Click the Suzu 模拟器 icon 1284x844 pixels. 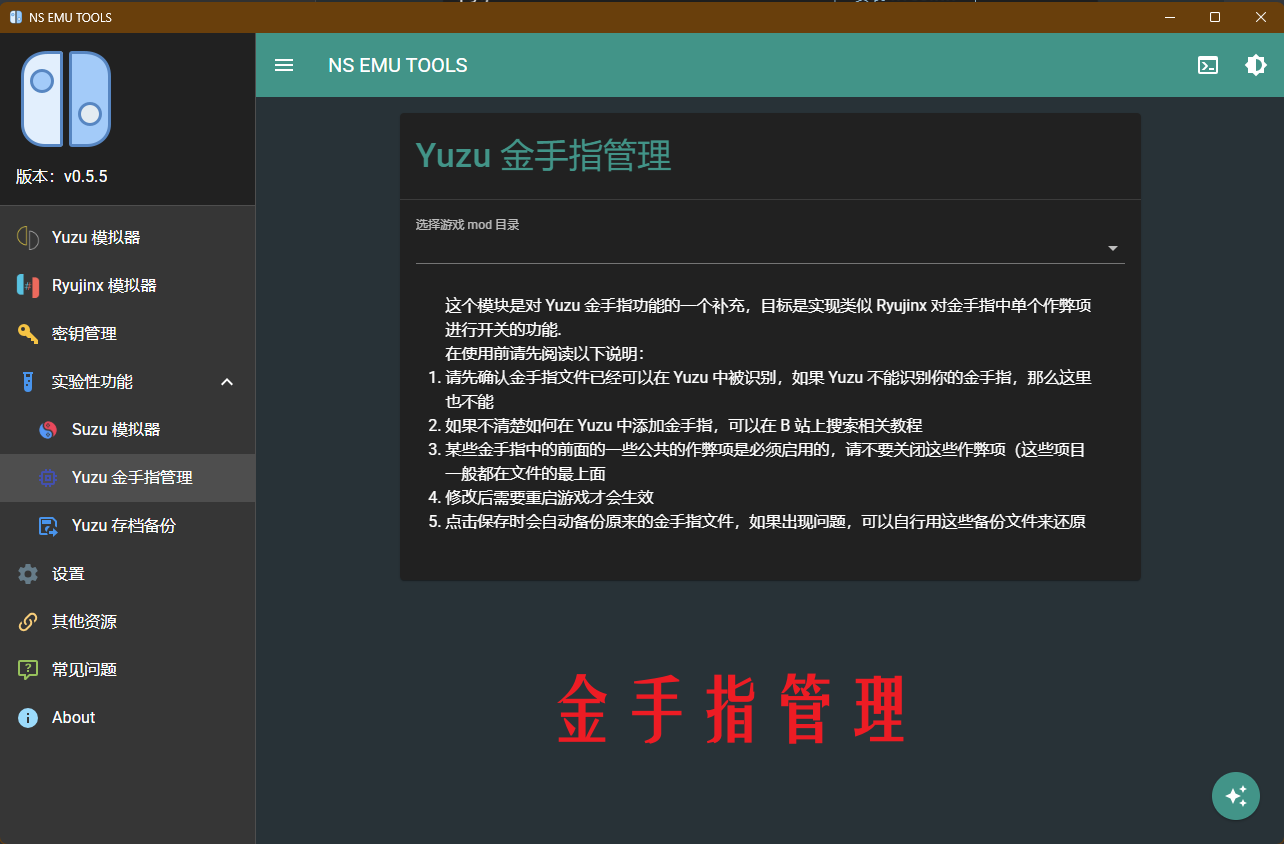click(x=48, y=430)
